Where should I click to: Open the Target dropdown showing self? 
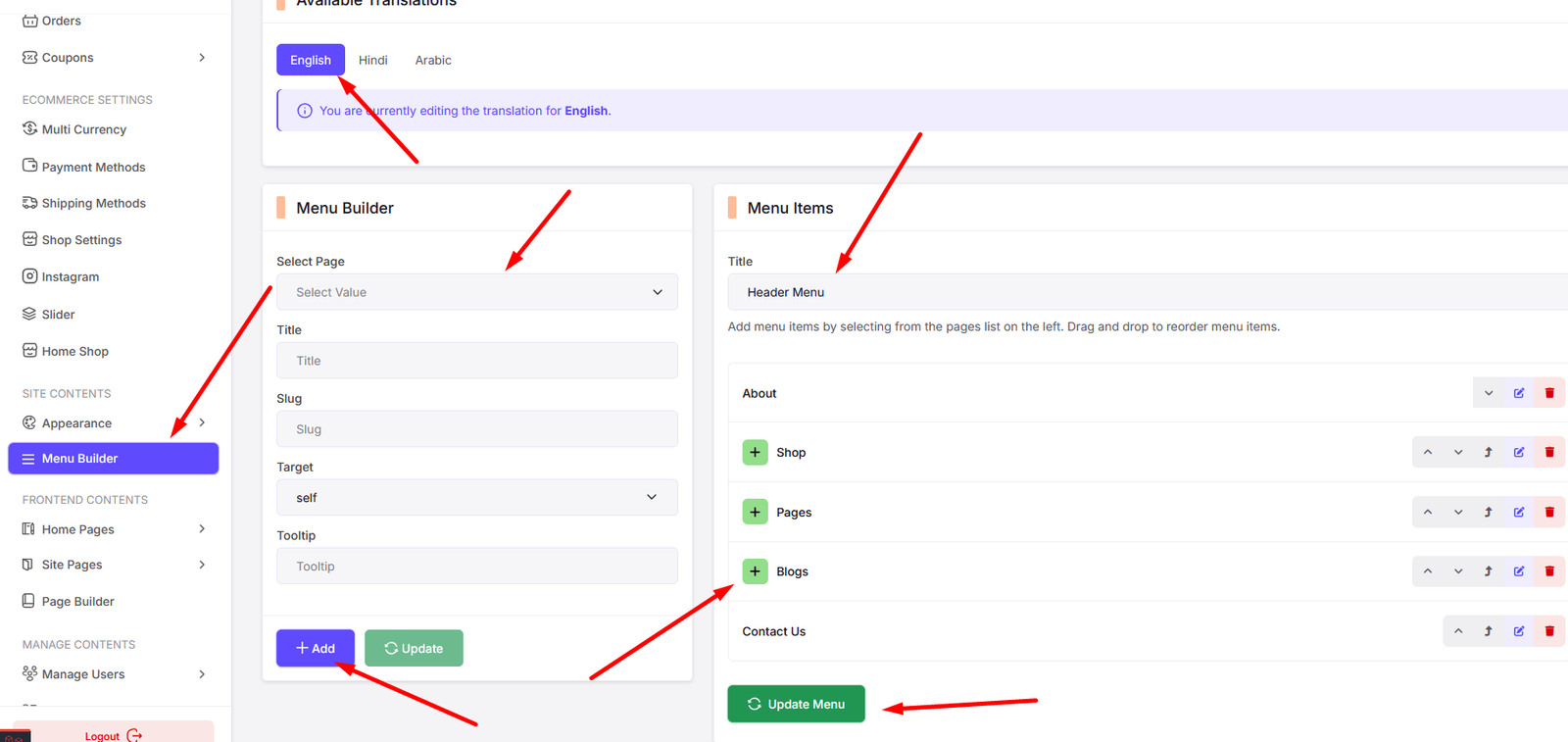[x=477, y=498]
